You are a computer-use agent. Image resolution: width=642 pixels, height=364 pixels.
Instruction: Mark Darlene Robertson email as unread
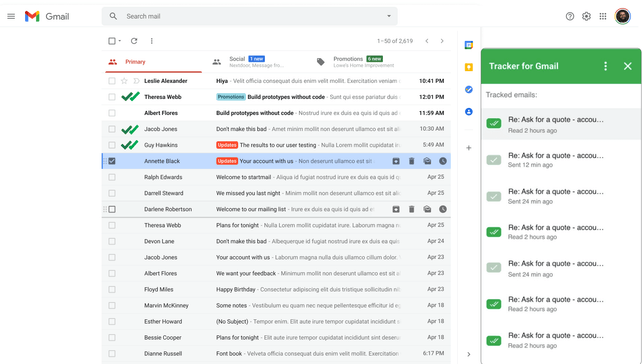pos(427,209)
